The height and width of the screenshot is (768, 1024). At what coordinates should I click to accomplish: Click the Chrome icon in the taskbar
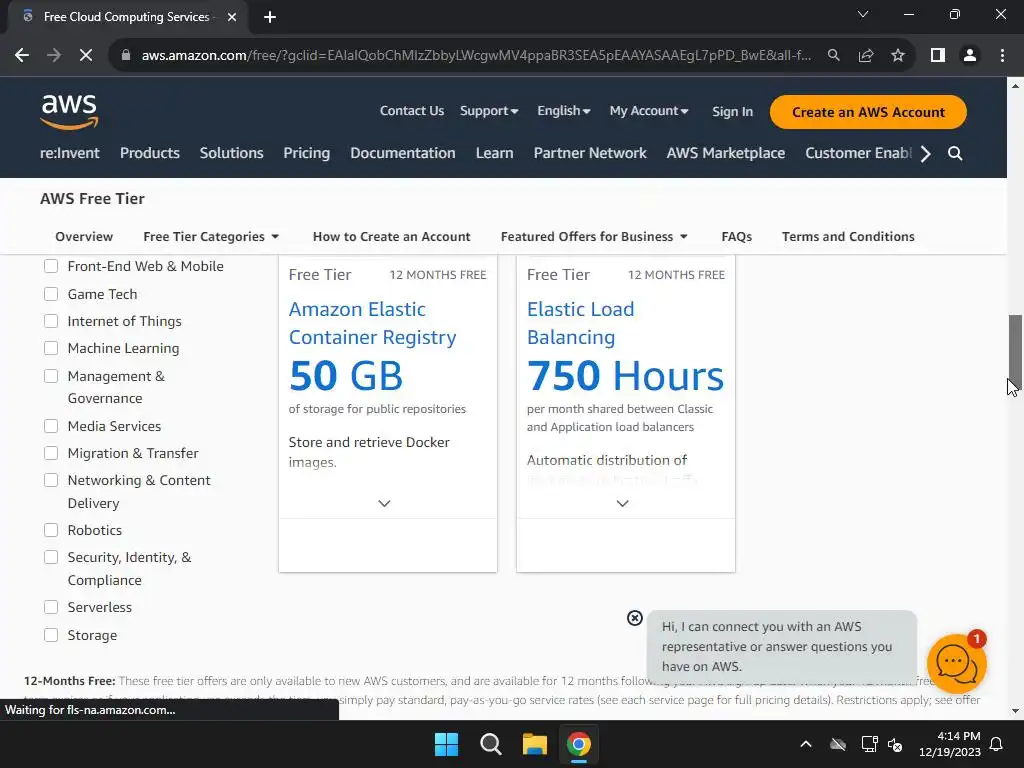(x=579, y=744)
